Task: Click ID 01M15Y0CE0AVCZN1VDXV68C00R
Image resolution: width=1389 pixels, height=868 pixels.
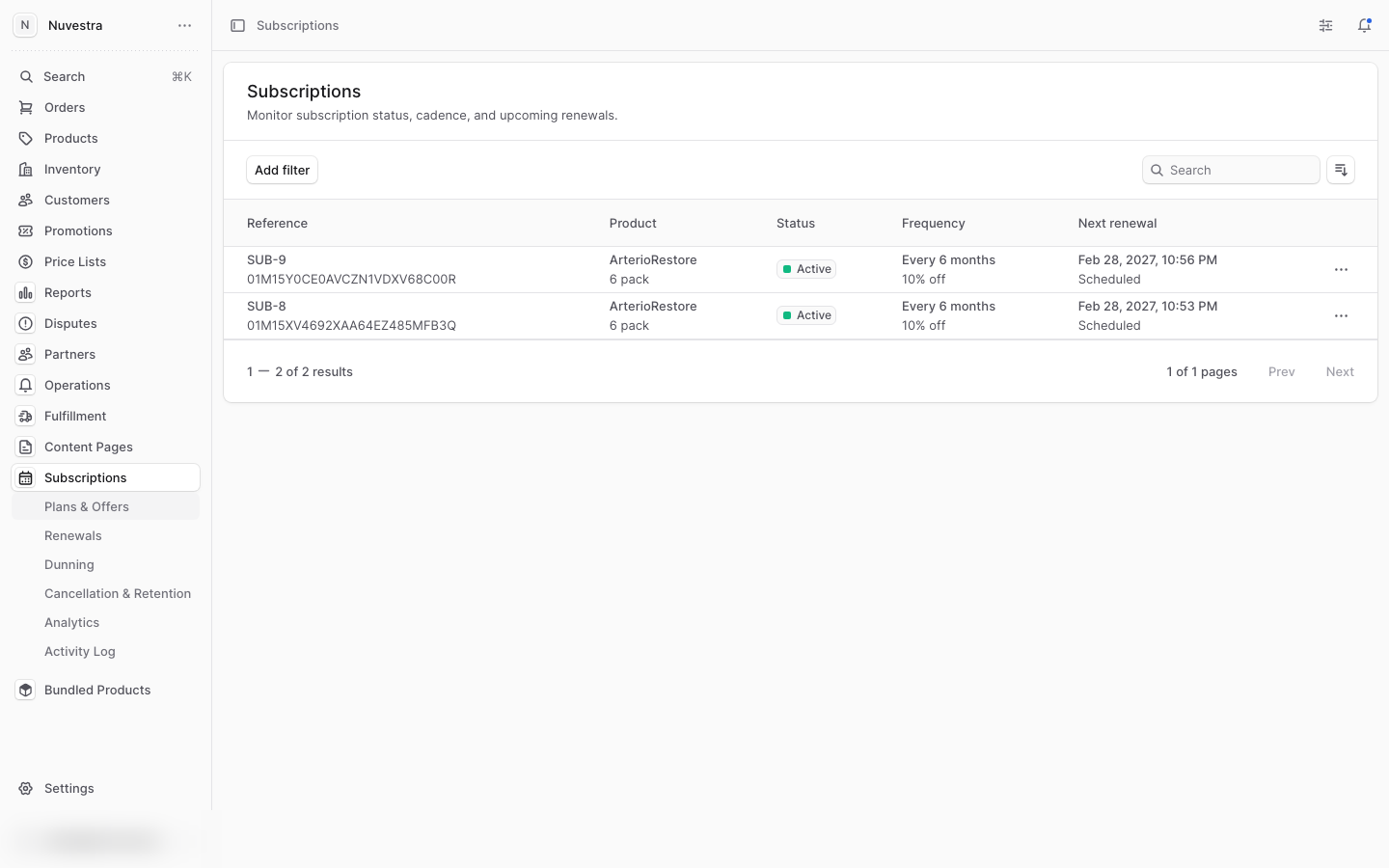Action: tap(351, 279)
